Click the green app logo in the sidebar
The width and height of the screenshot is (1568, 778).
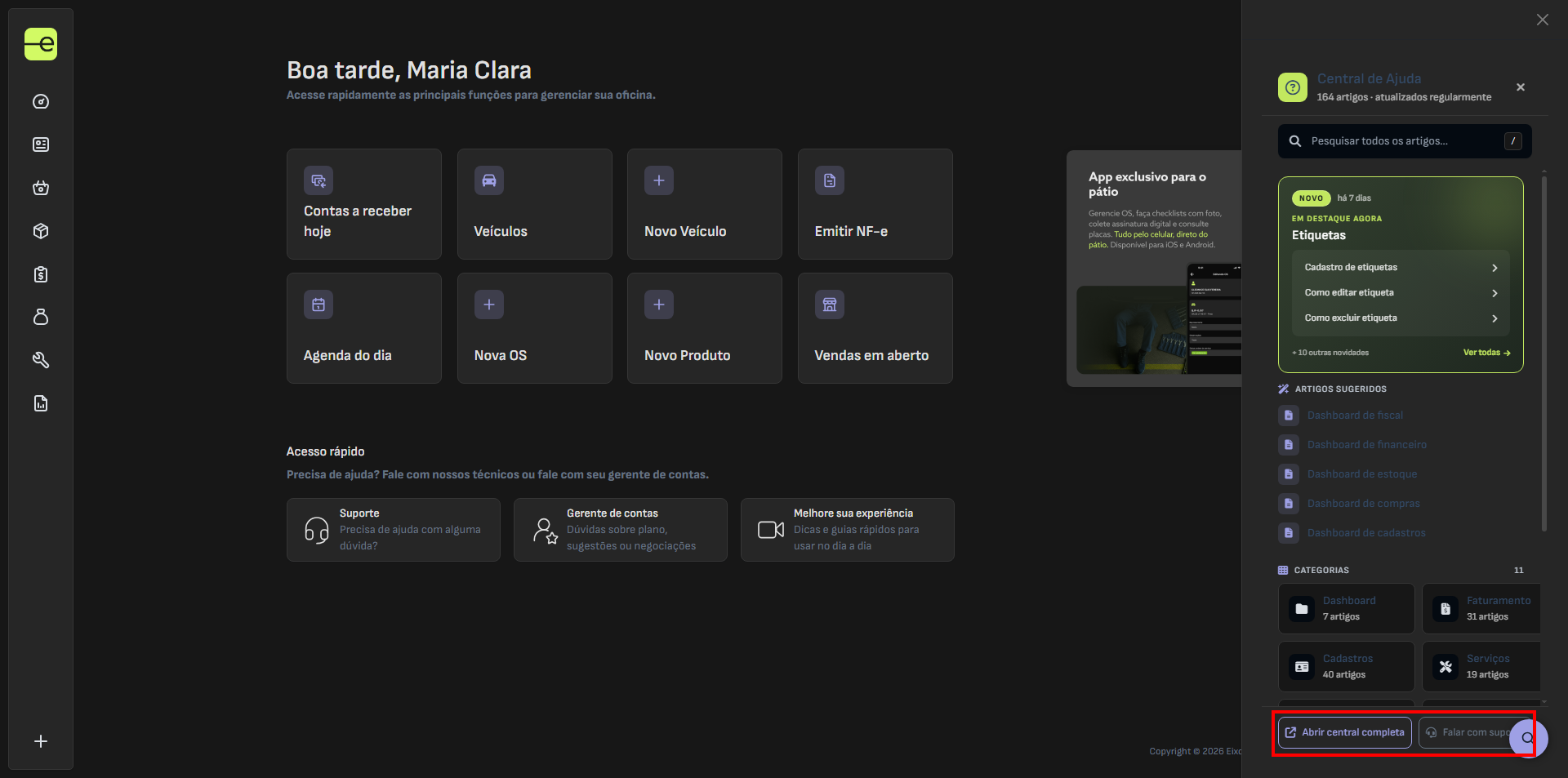(41, 44)
